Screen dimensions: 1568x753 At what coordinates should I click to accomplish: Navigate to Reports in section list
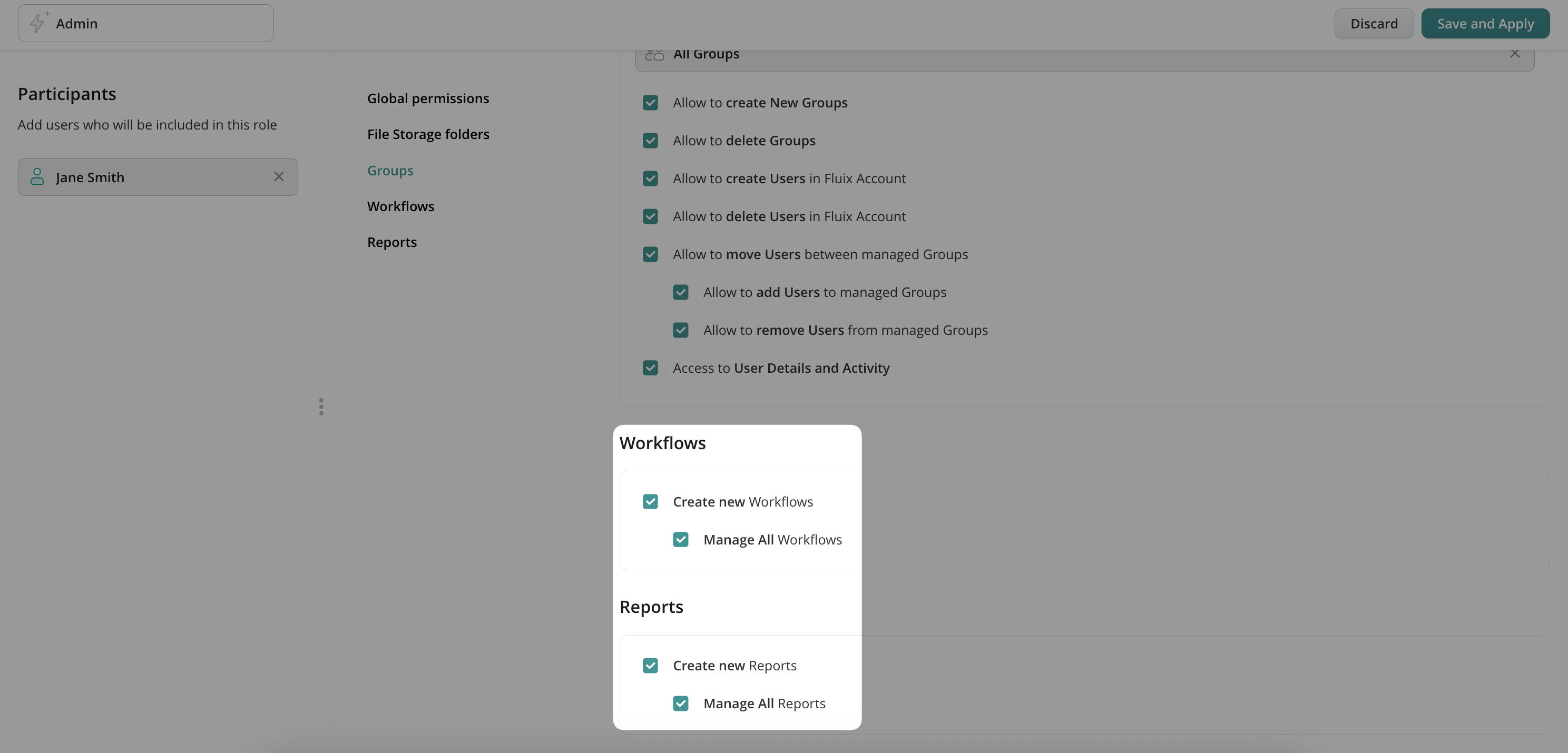click(x=391, y=243)
